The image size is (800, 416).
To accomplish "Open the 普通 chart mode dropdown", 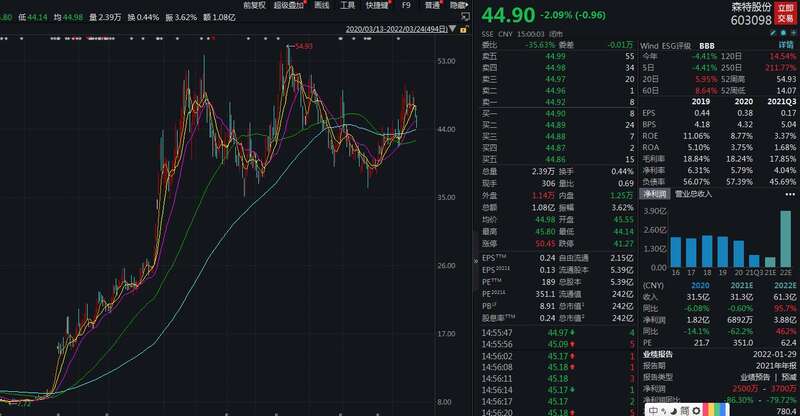I will point(432,5).
